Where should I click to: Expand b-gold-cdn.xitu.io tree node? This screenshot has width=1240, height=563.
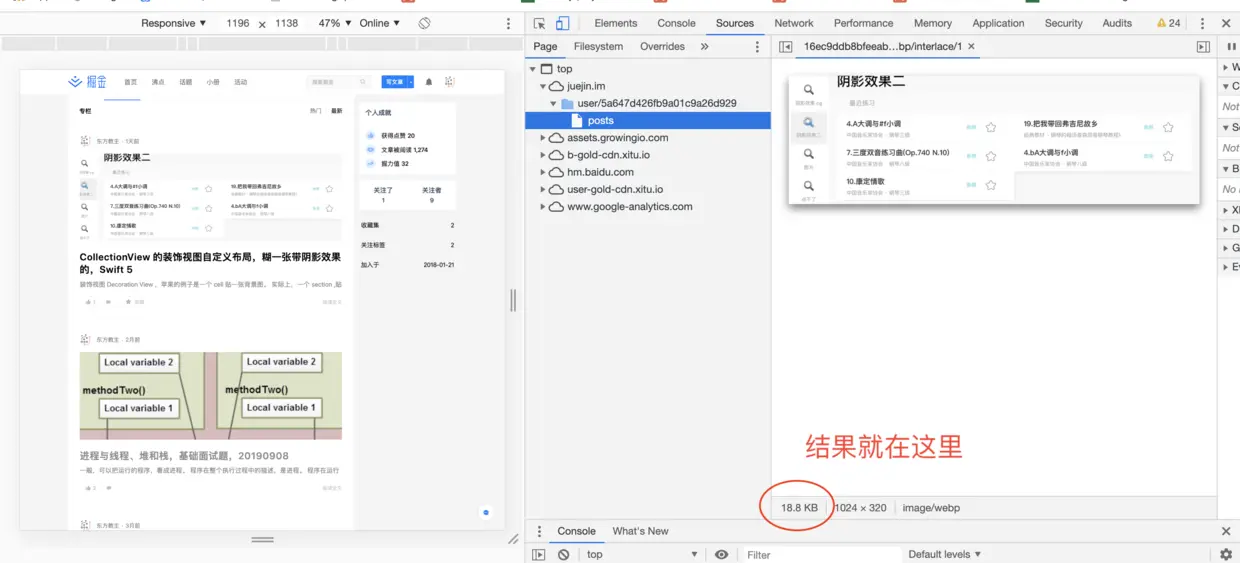[x=543, y=155]
